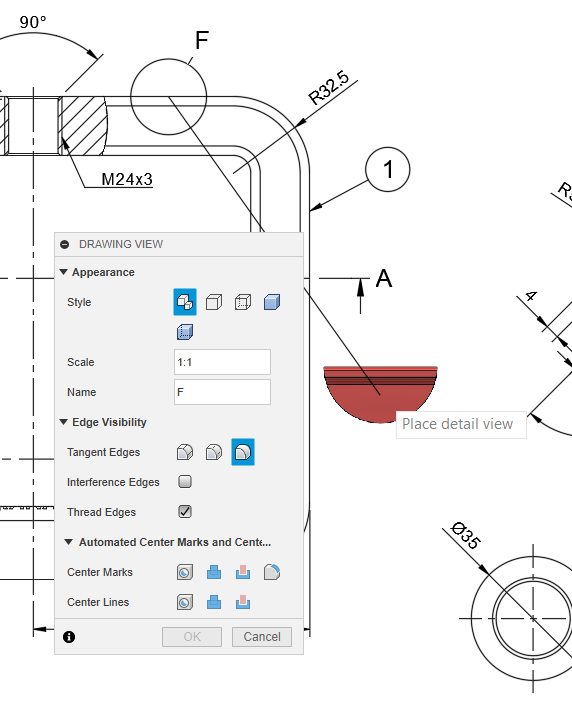Image resolution: width=572 pixels, height=715 pixels.
Task: Toggle Center Marks third red-blue icon
Action: click(x=243, y=572)
